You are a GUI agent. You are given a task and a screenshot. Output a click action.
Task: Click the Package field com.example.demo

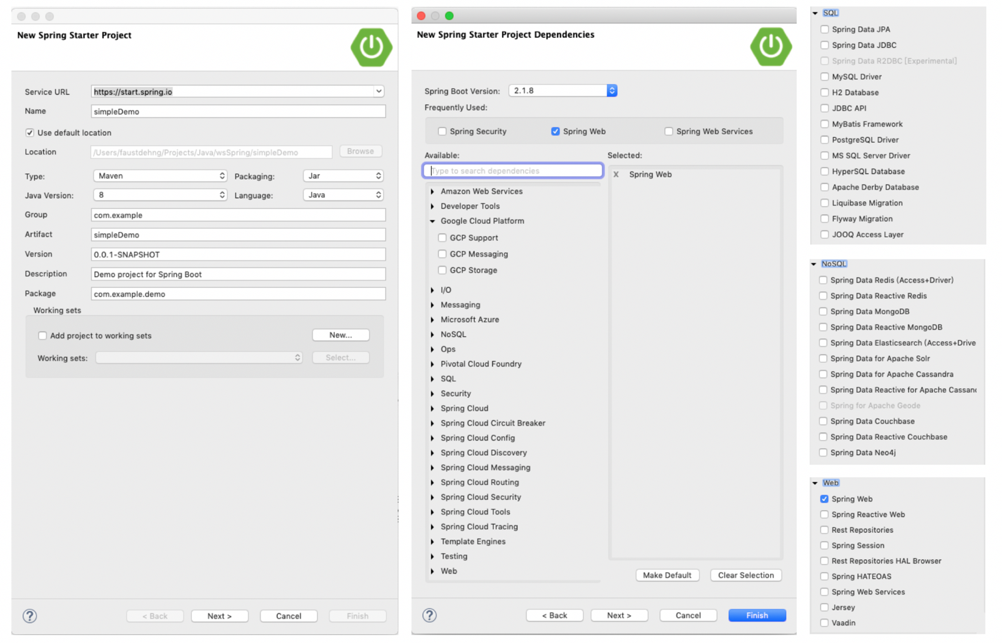238,294
